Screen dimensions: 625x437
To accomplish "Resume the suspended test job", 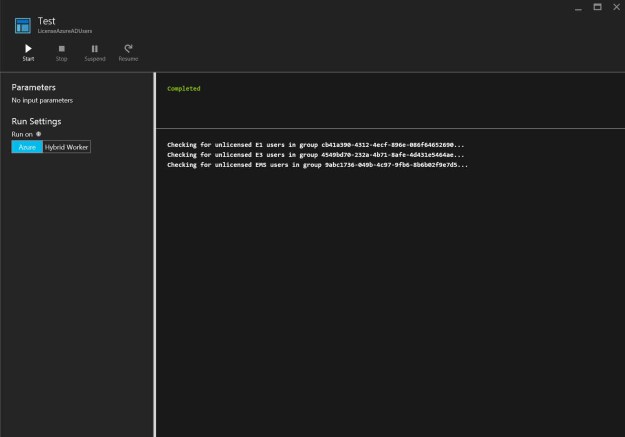I will pyautogui.click(x=128, y=52).
